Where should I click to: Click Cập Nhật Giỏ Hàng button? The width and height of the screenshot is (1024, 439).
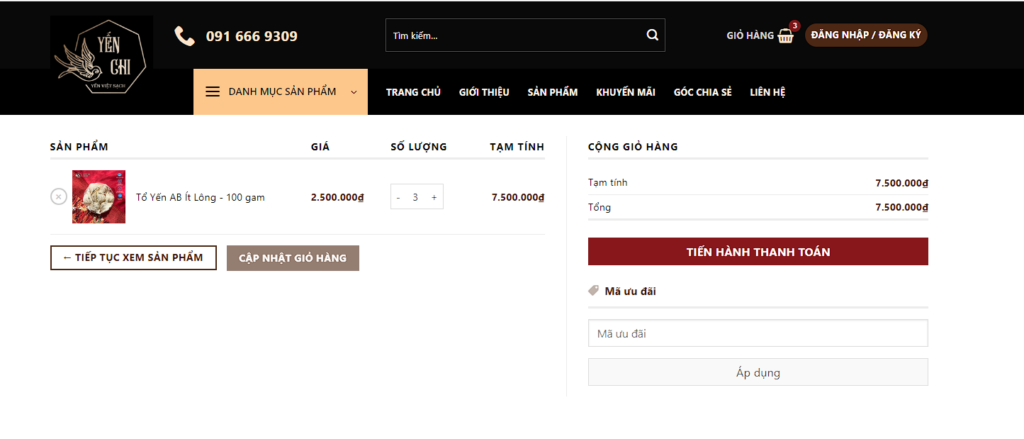click(x=292, y=258)
